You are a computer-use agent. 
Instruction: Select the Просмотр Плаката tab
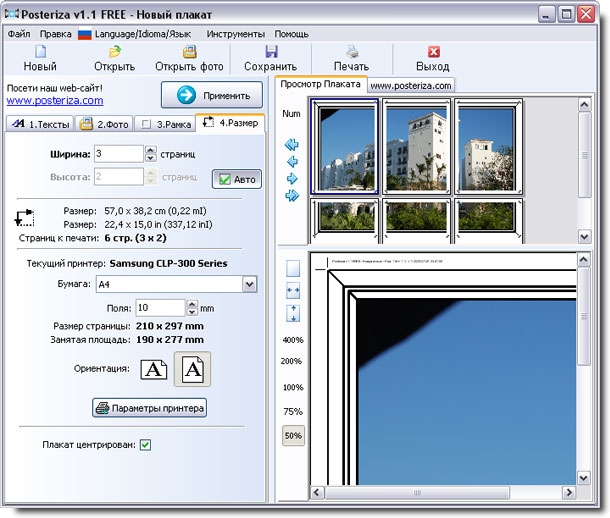point(321,84)
